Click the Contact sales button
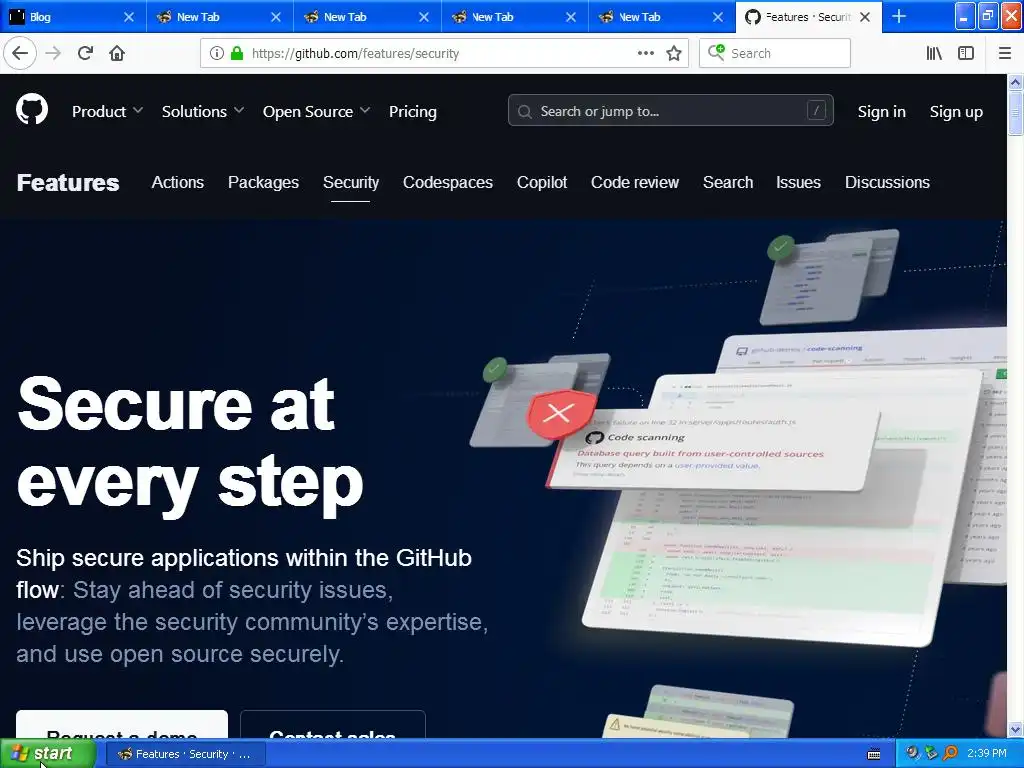This screenshot has height=768, width=1024. pos(333,725)
